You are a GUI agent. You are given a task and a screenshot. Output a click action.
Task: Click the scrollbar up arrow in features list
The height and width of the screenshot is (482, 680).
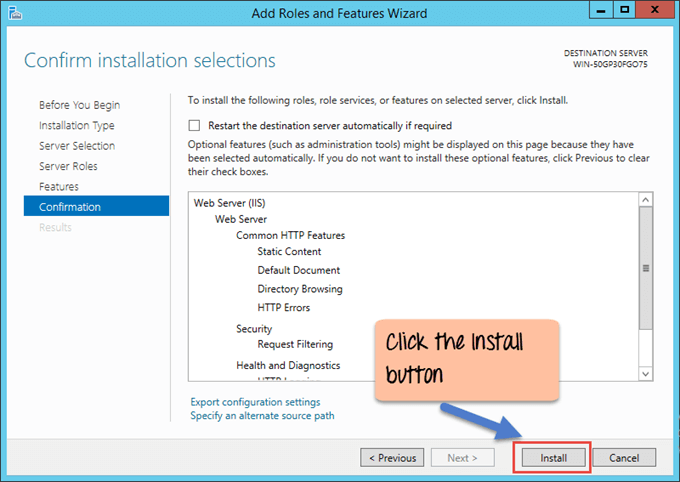coord(646,200)
